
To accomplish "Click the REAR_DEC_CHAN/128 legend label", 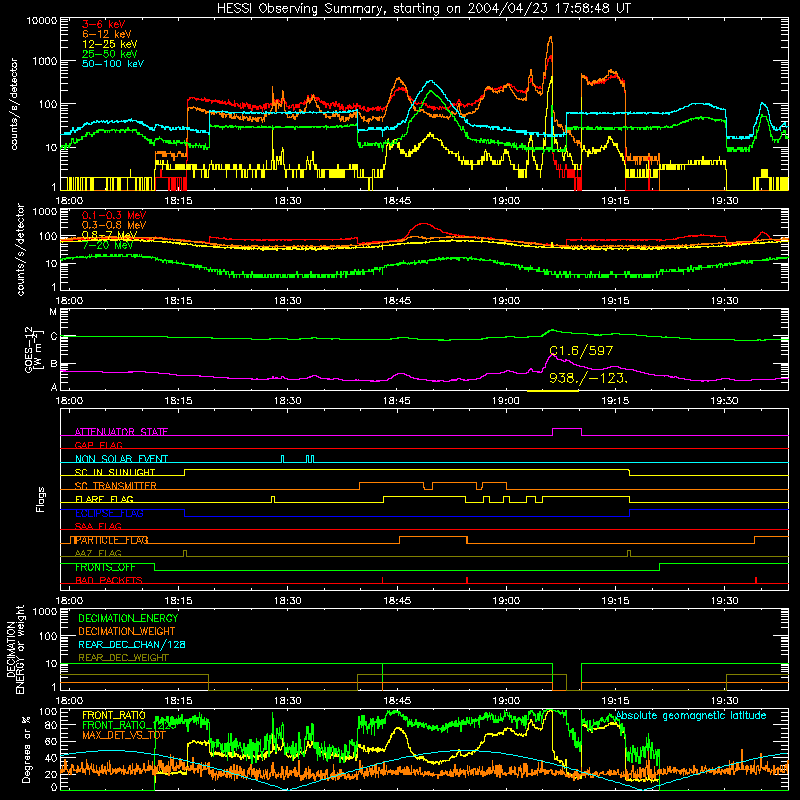I will click(132, 644).
